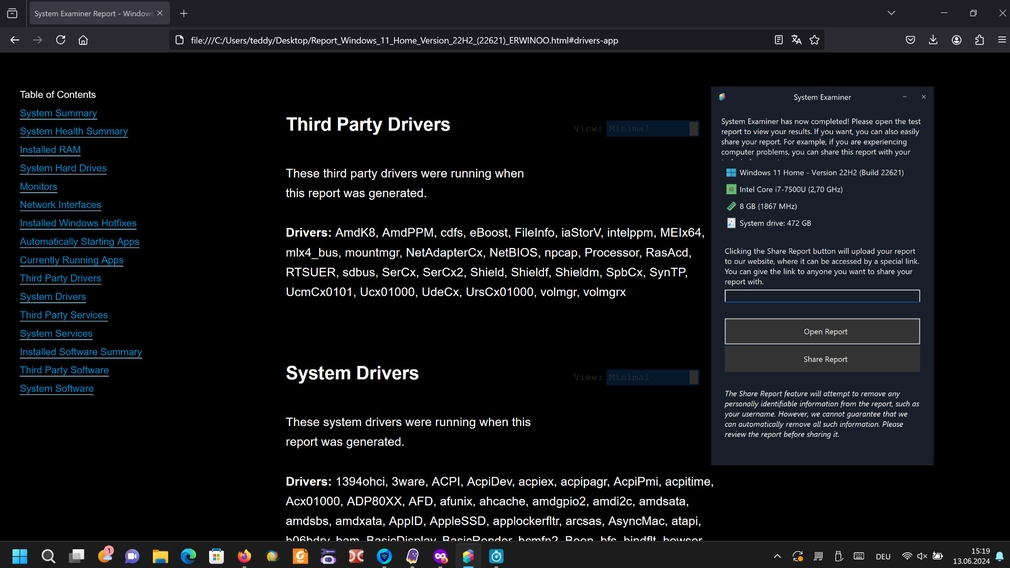Jump to System Health Summary
The width and height of the screenshot is (1010, 568).
point(73,131)
